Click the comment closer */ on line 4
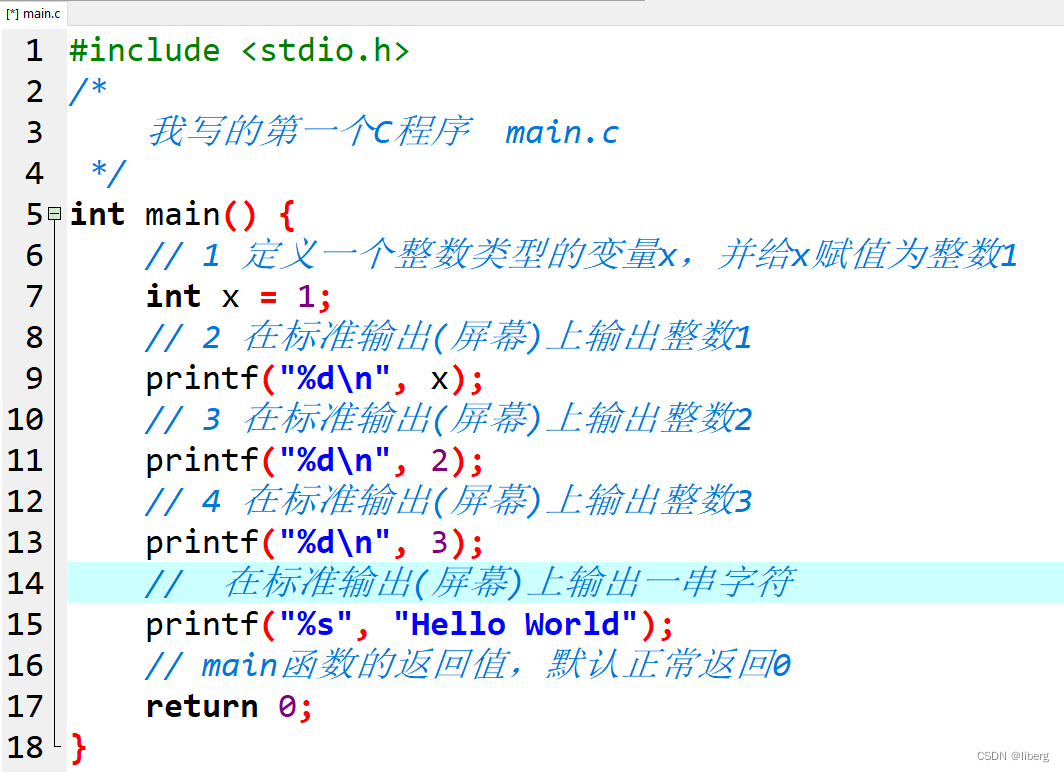The image size is (1064, 772). coord(109,173)
